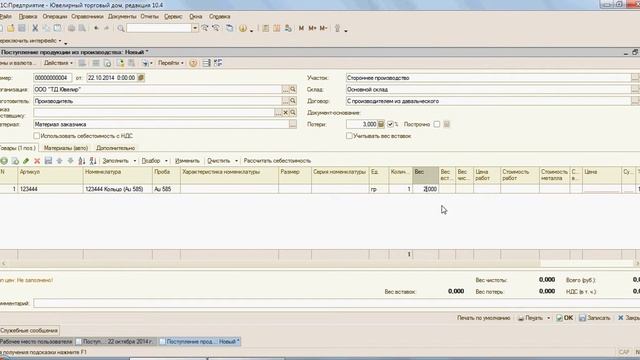
Task: Click into the Комментарий input field
Action: click(x=336, y=303)
